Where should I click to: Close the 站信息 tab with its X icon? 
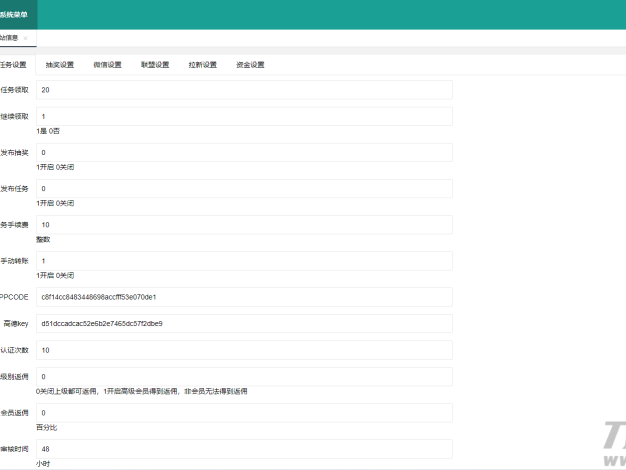point(26,38)
